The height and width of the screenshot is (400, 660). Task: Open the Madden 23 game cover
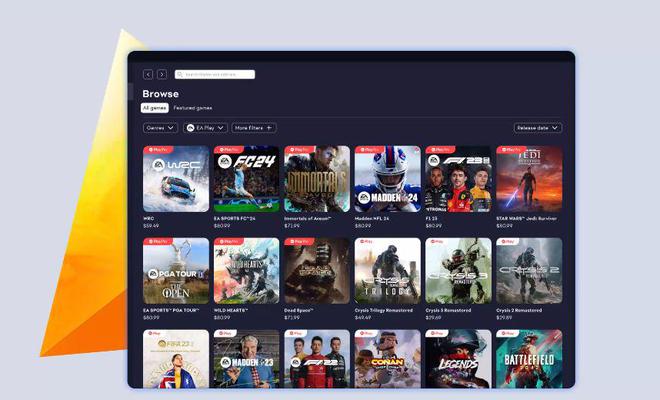[x=247, y=359]
